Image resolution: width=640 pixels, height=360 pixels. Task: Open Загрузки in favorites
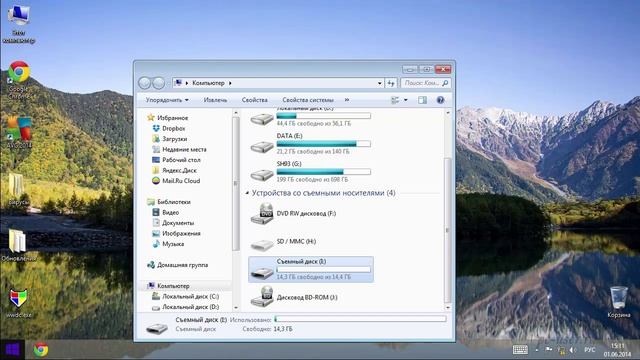(x=170, y=139)
